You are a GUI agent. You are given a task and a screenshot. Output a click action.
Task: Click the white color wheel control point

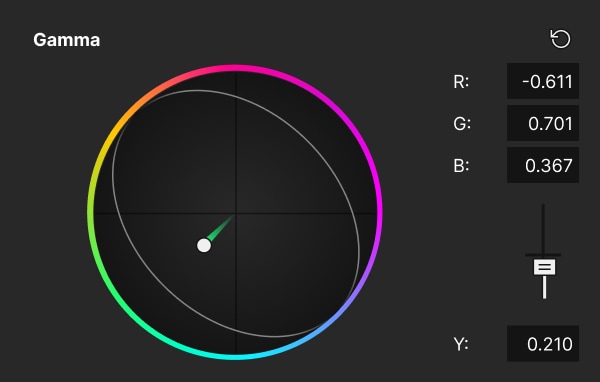[204, 245]
